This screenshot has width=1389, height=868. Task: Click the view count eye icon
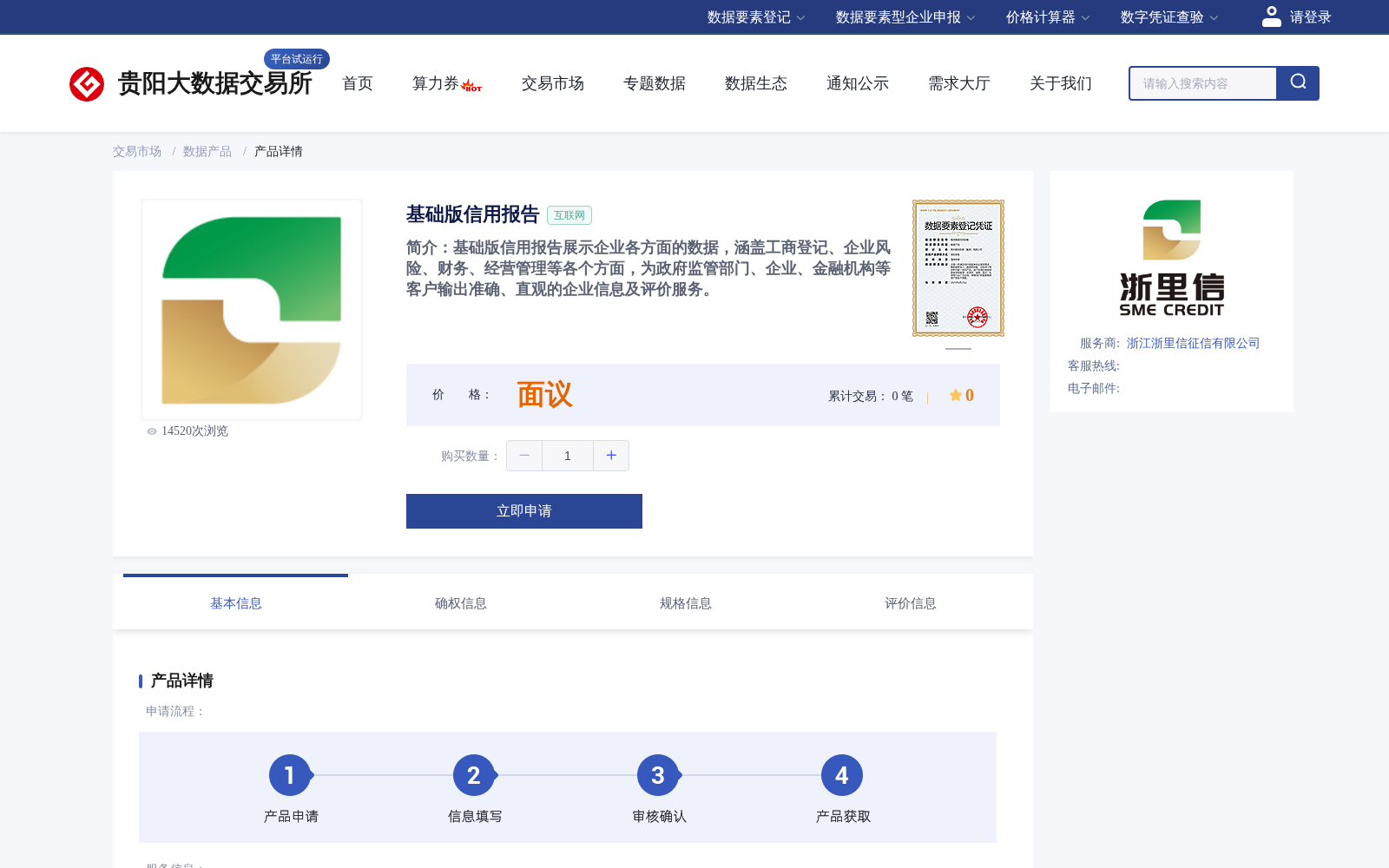(x=152, y=431)
